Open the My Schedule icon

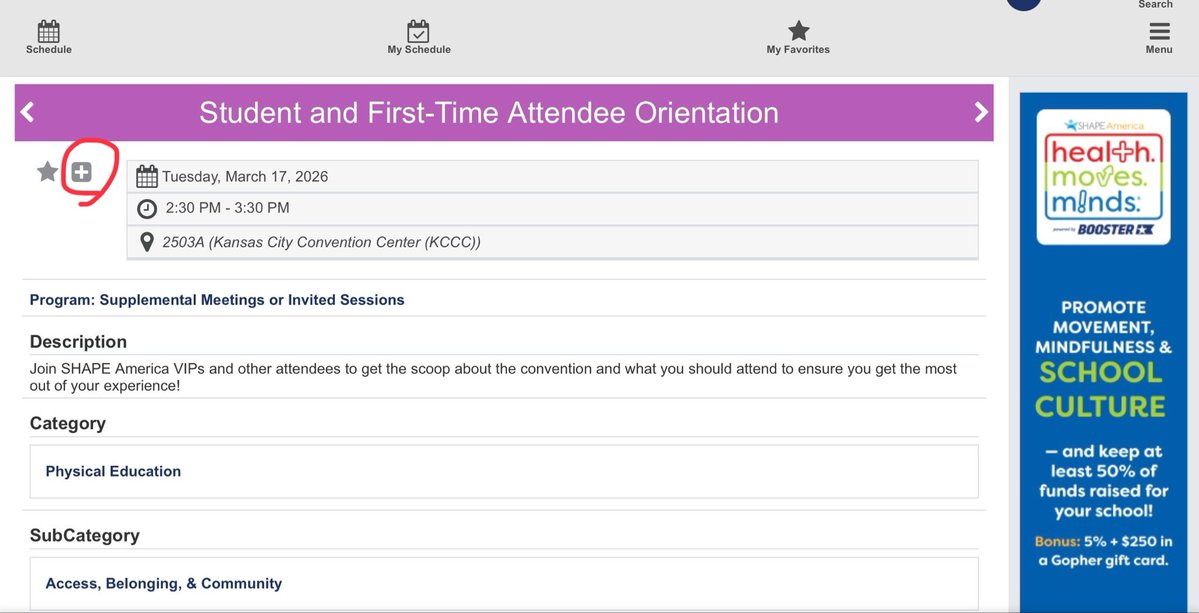pos(418,31)
